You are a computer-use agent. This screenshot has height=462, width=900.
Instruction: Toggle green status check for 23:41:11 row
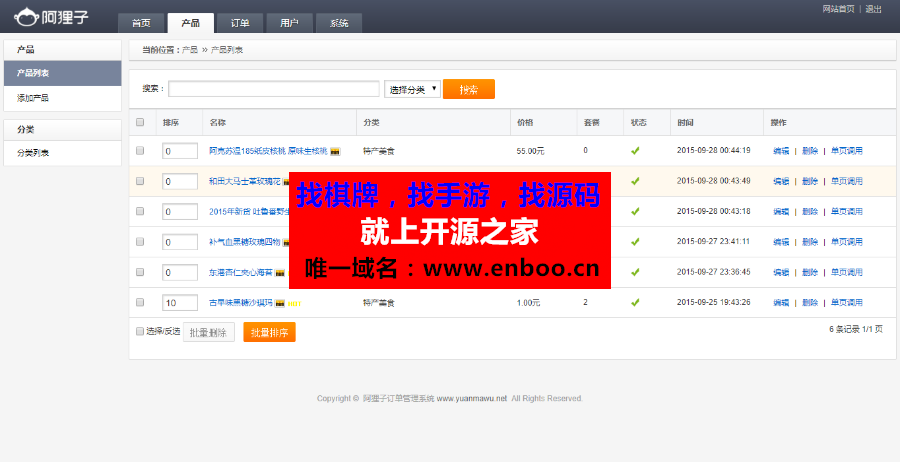click(635, 242)
